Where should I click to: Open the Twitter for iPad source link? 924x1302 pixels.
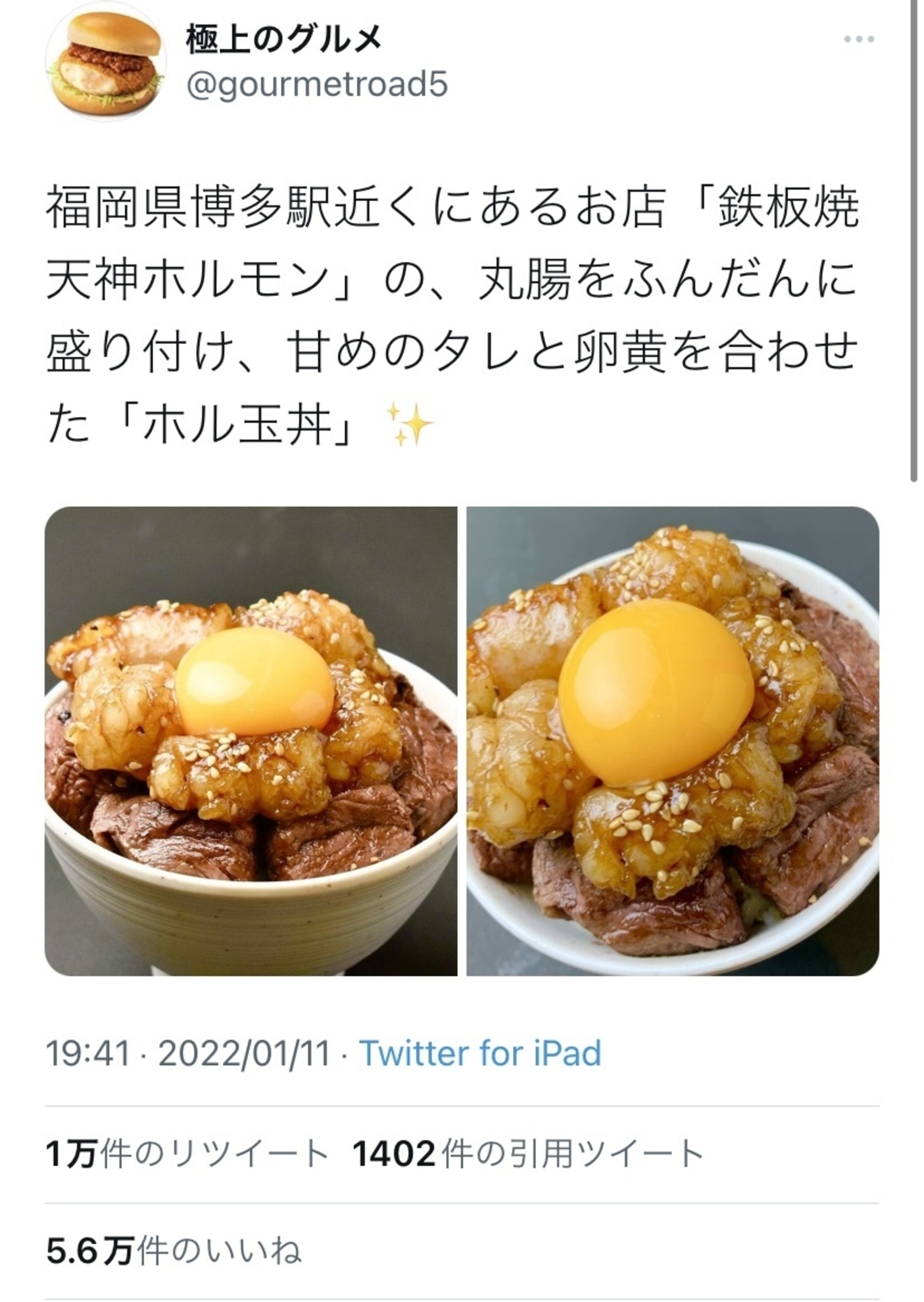point(480,1053)
